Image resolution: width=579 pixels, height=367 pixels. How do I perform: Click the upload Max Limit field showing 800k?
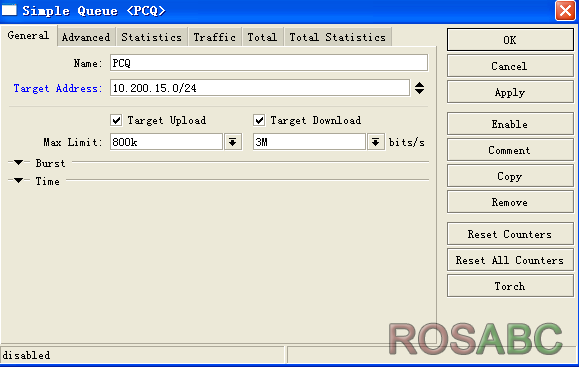(167, 142)
